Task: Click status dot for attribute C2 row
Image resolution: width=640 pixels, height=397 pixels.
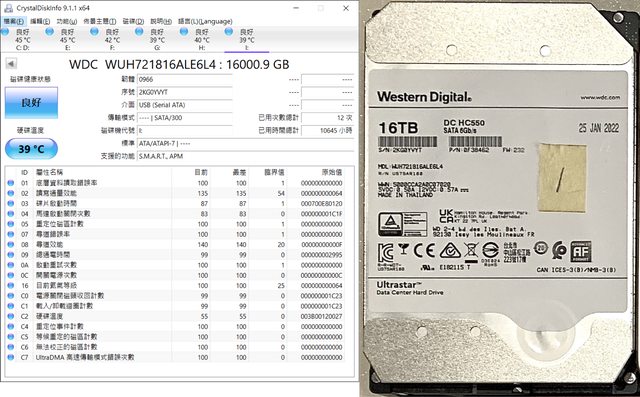Action: (x=11, y=316)
